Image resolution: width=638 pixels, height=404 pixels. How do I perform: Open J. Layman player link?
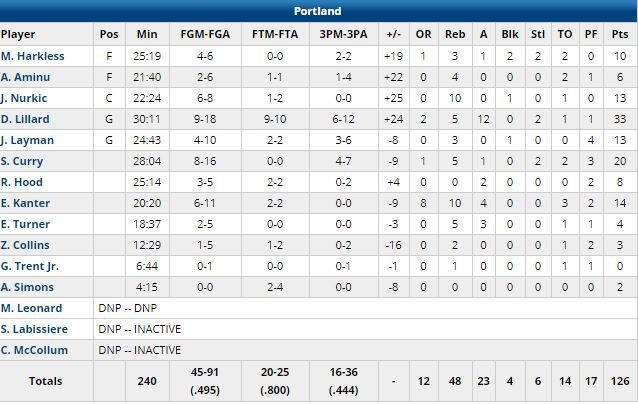pos(26,140)
